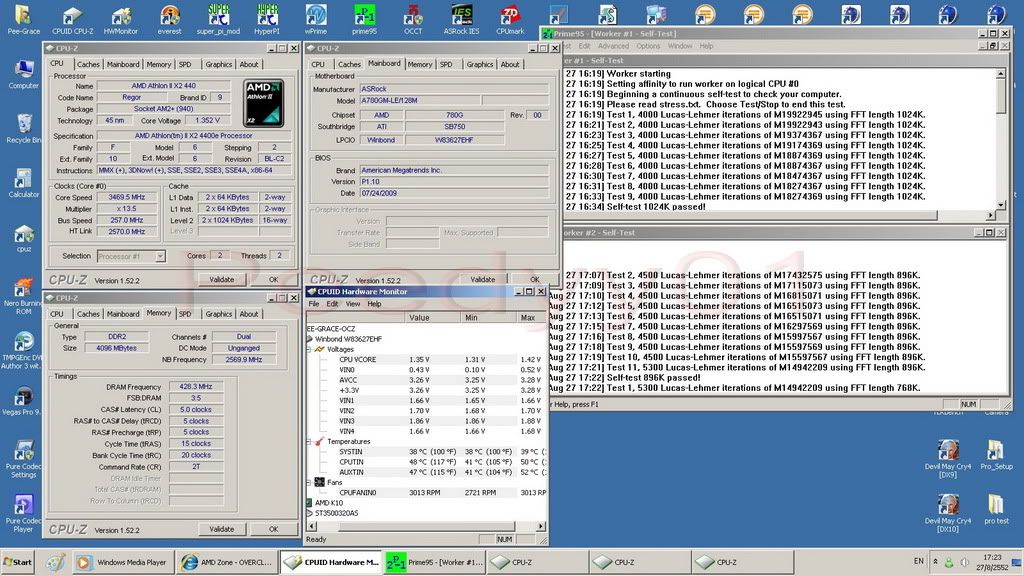Open Graphics tab in the Mainboard CPU-Z window
The height and width of the screenshot is (576, 1024).
480,65
